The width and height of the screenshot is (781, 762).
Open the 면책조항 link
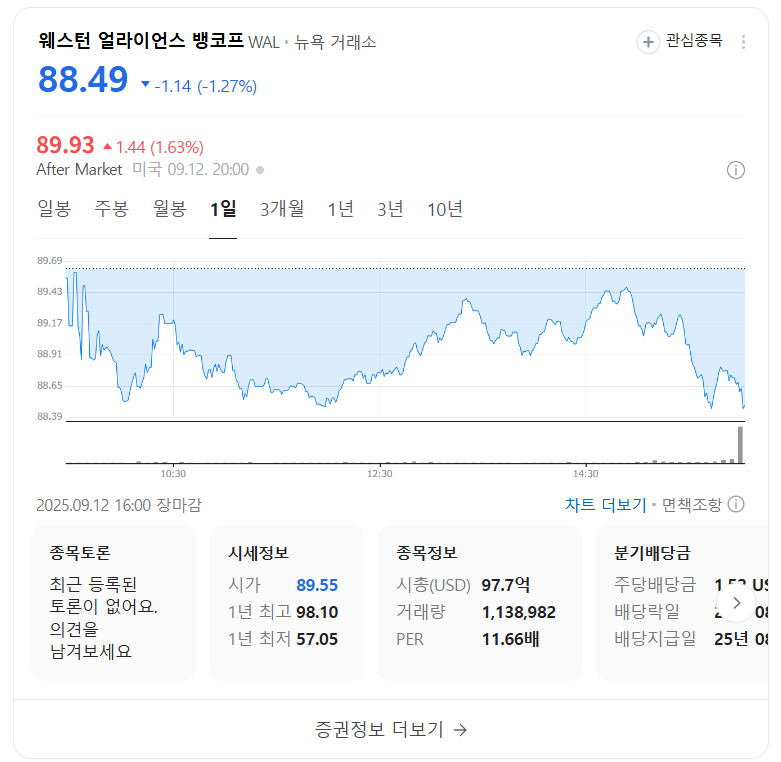(x=691, y=505)
